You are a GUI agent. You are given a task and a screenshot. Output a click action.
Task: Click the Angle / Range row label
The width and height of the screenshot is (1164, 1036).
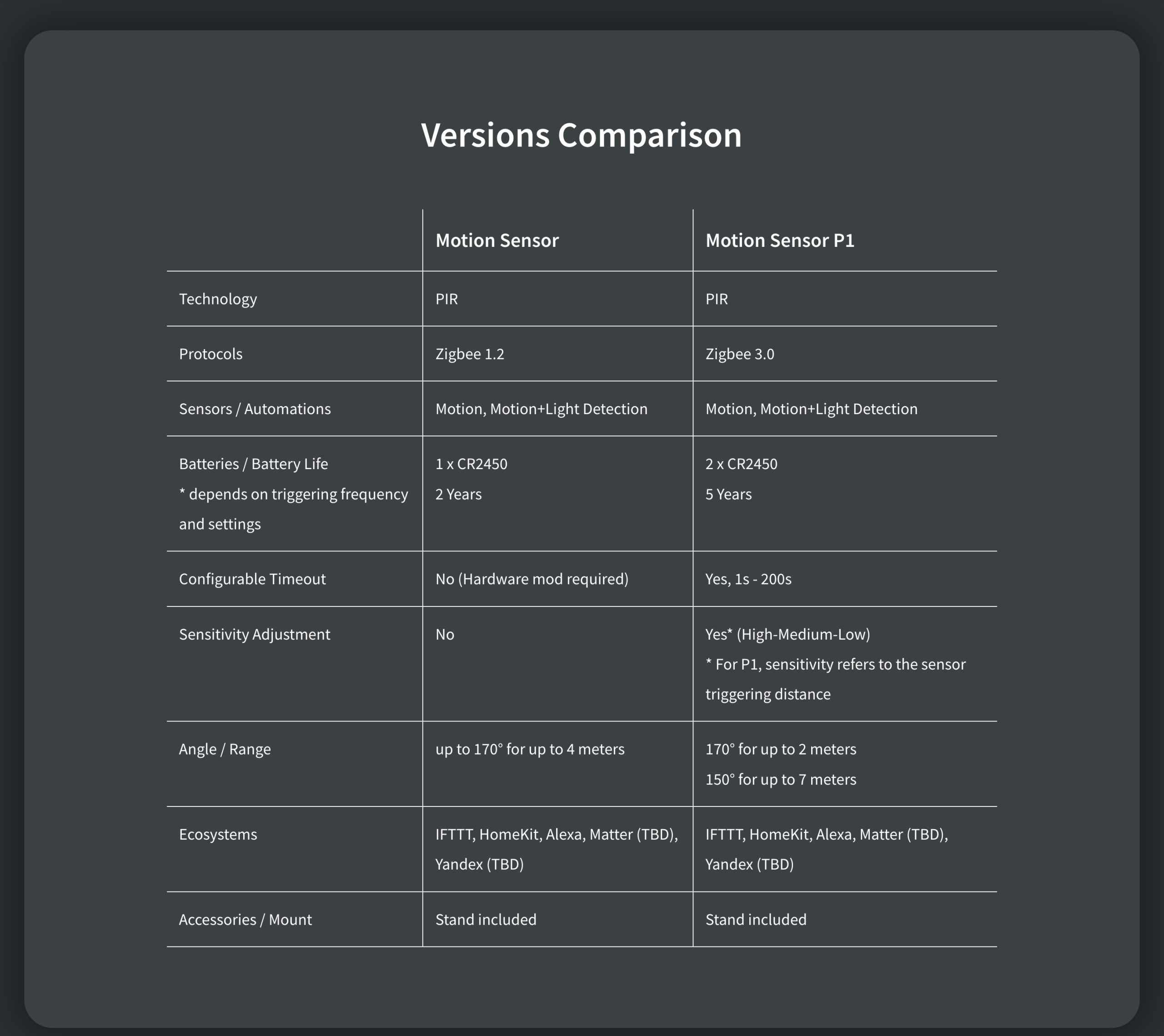point(225,749)
